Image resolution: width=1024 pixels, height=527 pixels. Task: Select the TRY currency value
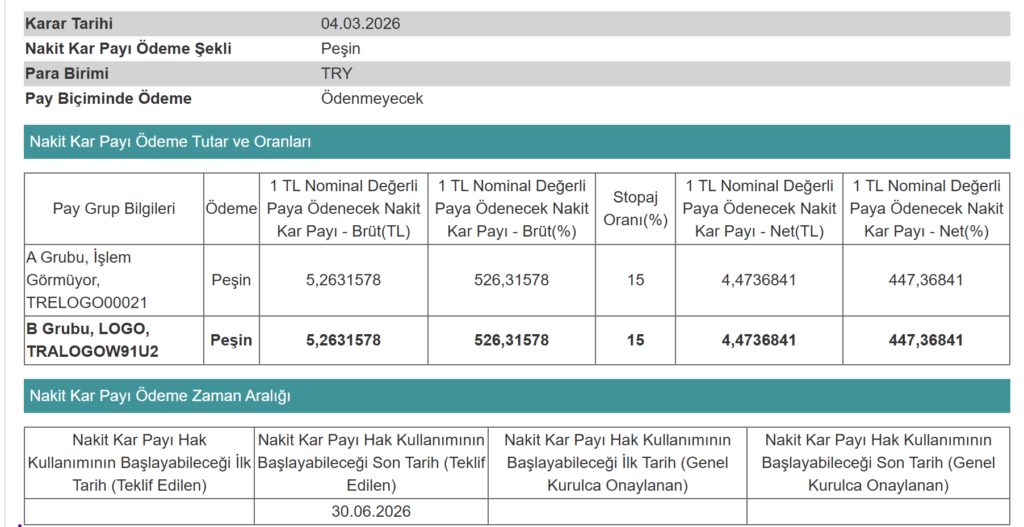coord(337,74)
